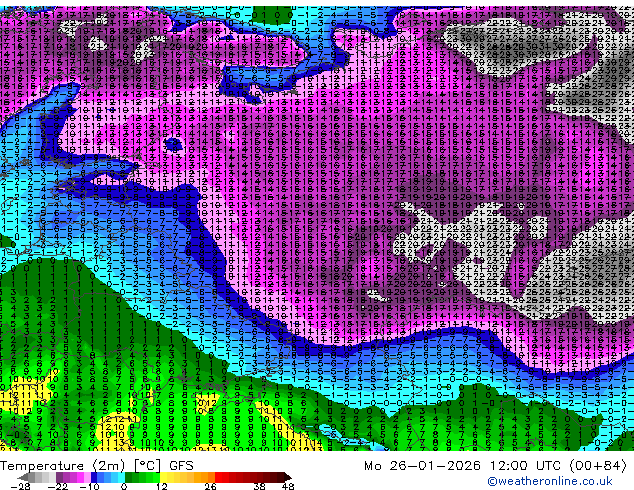Click the legend label '-28'
The image size is (634, 490).
click(x=20, y=486)
